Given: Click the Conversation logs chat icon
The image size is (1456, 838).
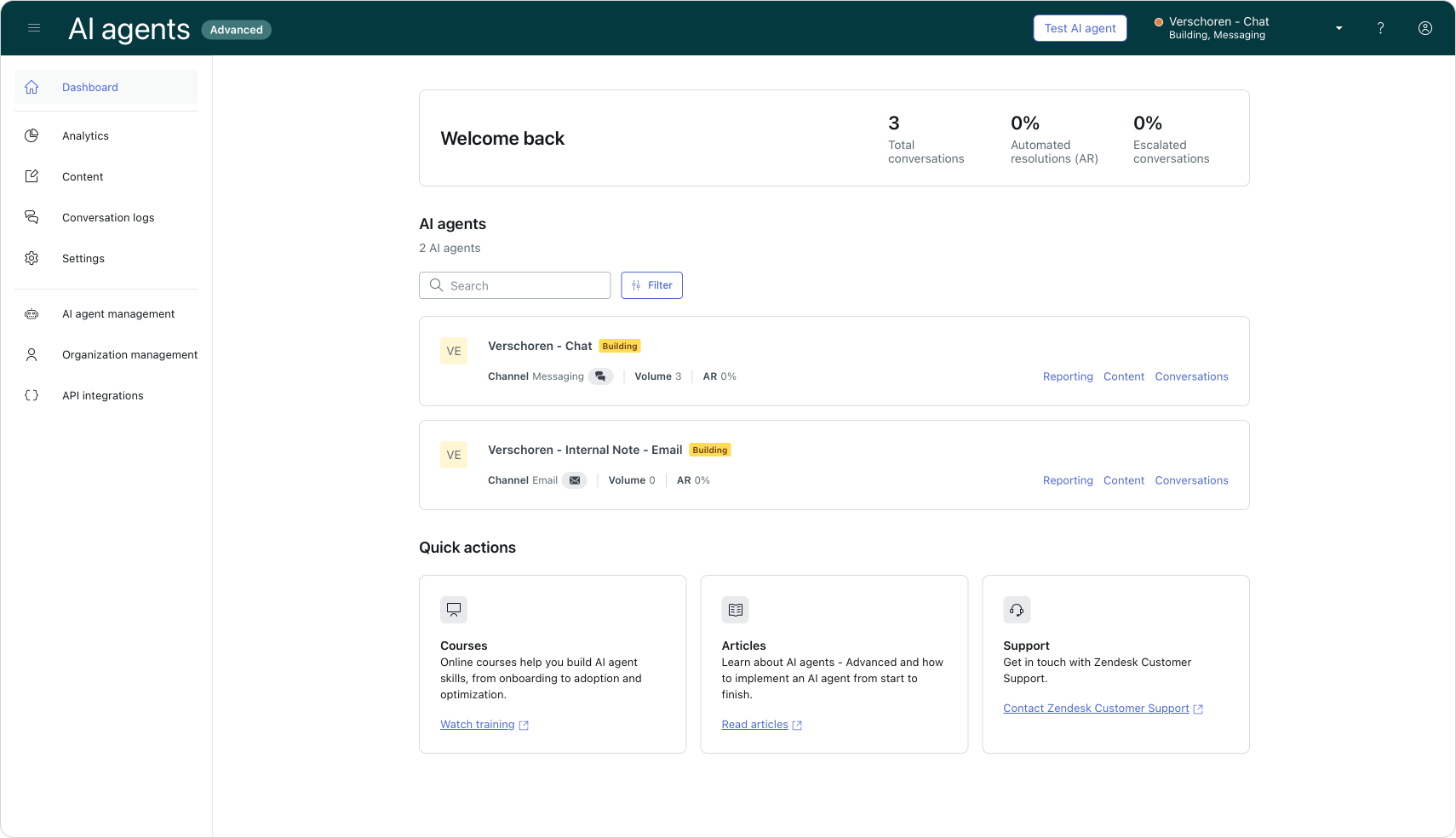Looking at the screenshot, I should pos(32,217).
